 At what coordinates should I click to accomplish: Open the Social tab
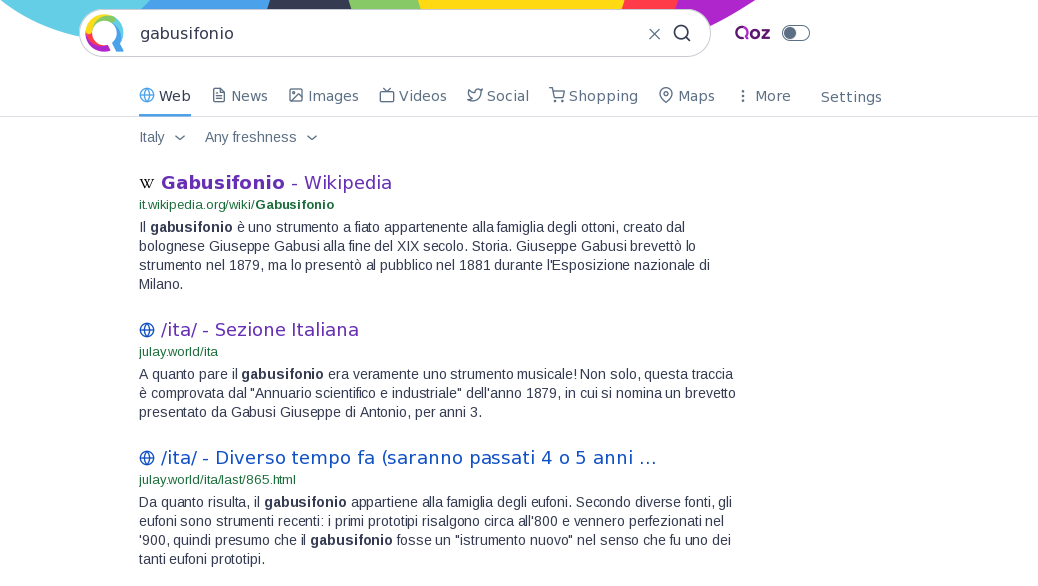pos(498,96)
